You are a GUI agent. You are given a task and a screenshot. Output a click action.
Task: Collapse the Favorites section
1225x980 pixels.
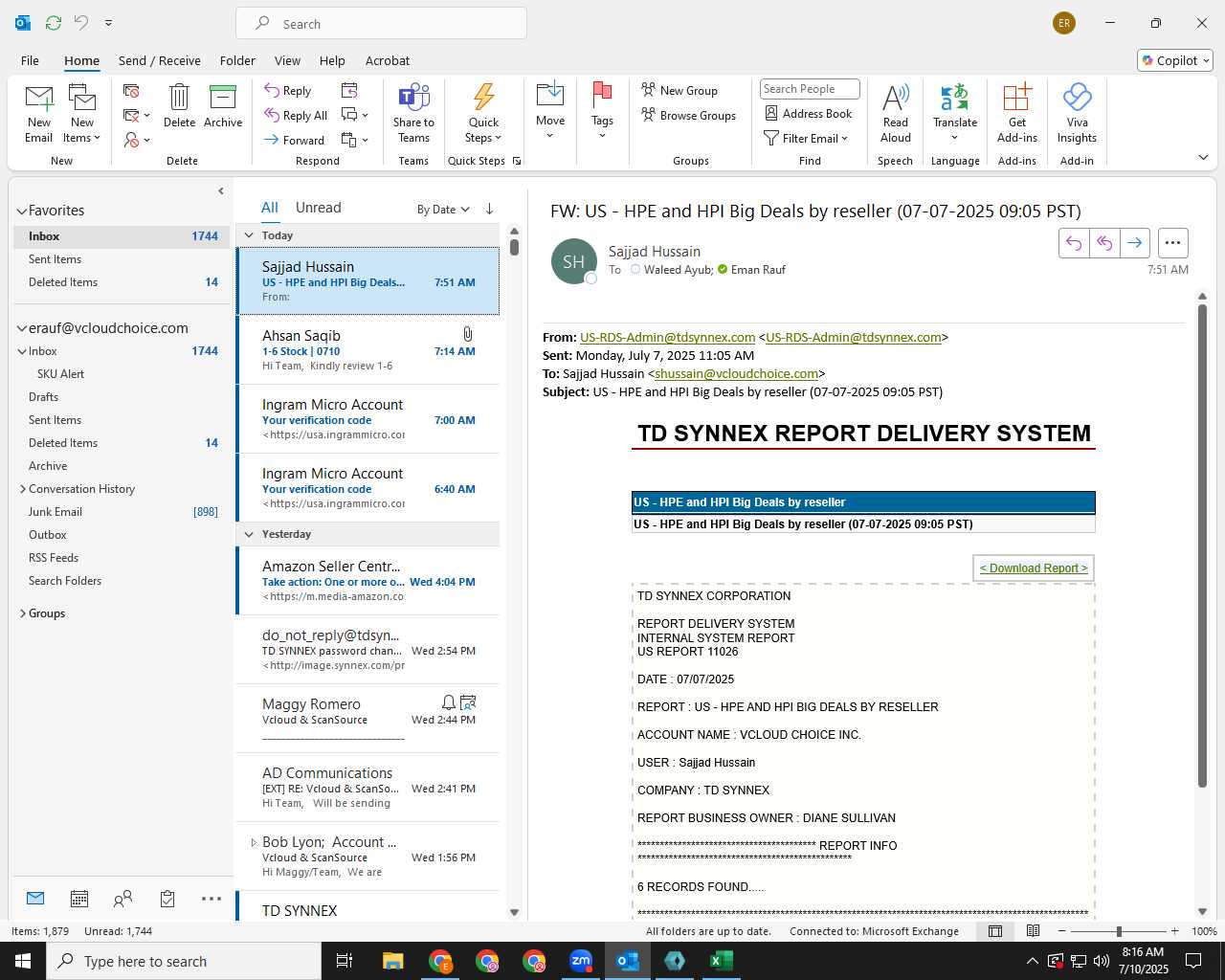(21, 211)
